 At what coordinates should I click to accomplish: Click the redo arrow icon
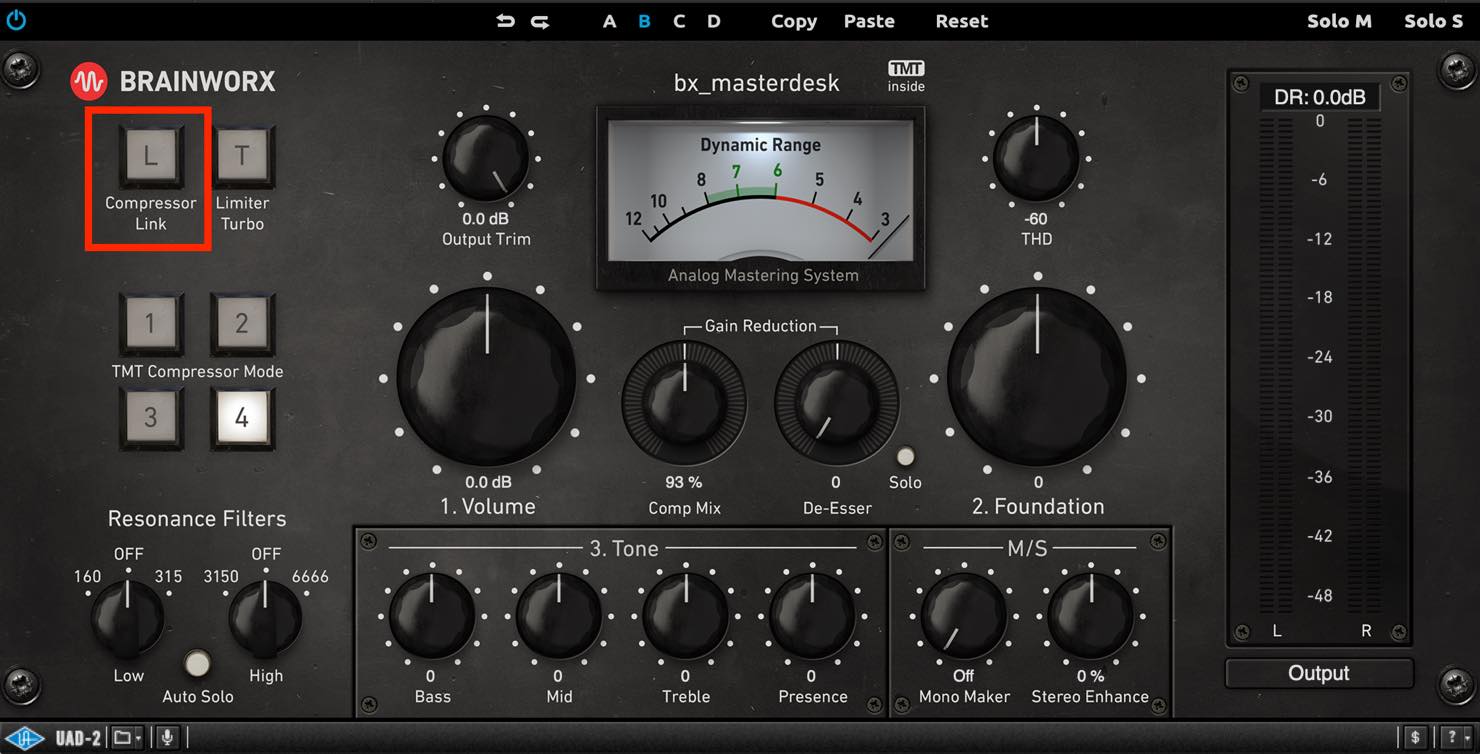(540, 21)
